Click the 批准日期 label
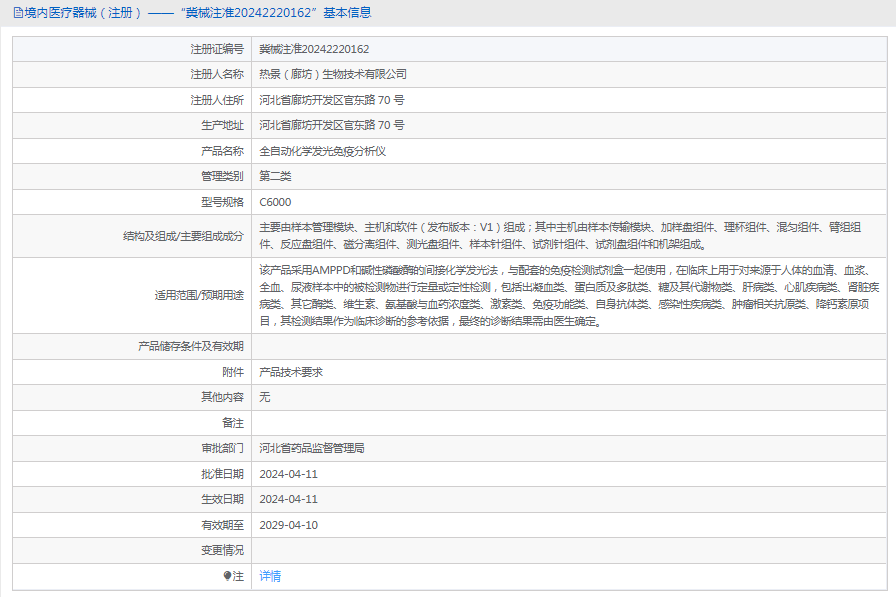 point(222,474)
